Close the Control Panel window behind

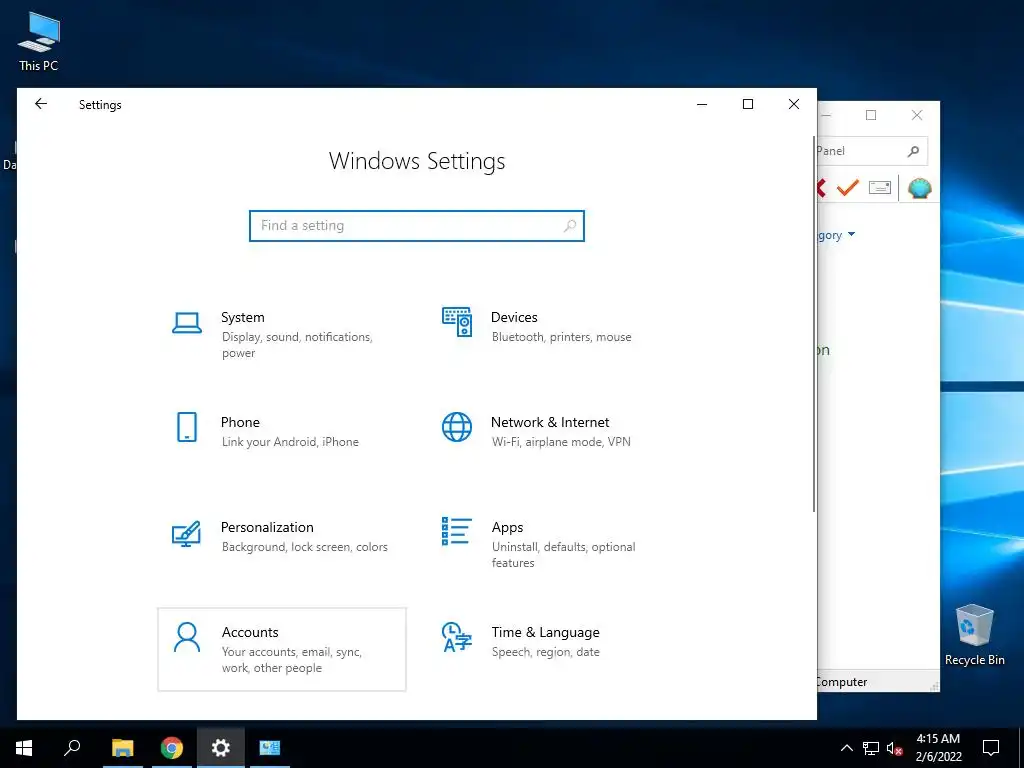917,115
